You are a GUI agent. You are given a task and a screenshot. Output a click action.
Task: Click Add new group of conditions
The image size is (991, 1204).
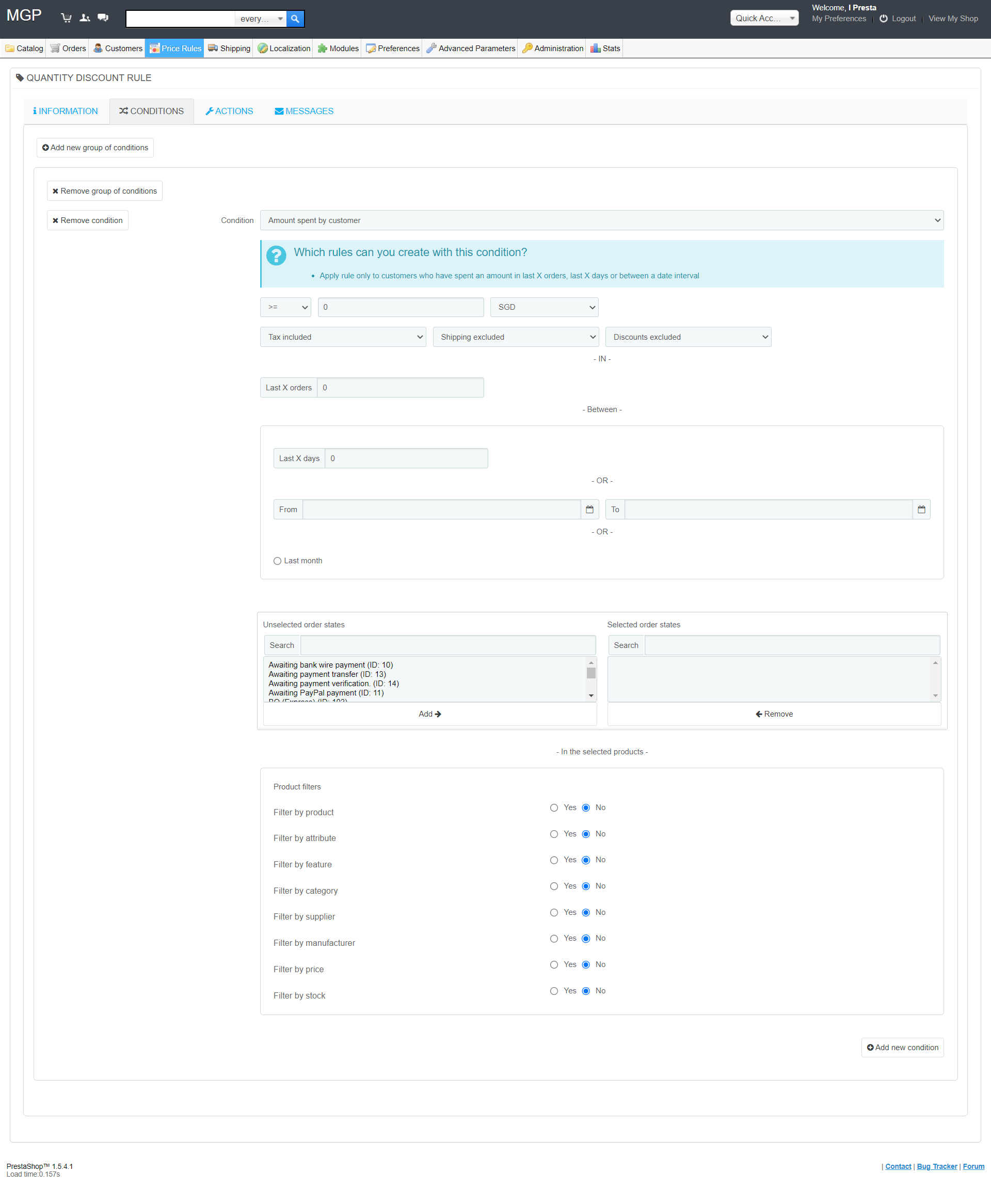point(95,147)
